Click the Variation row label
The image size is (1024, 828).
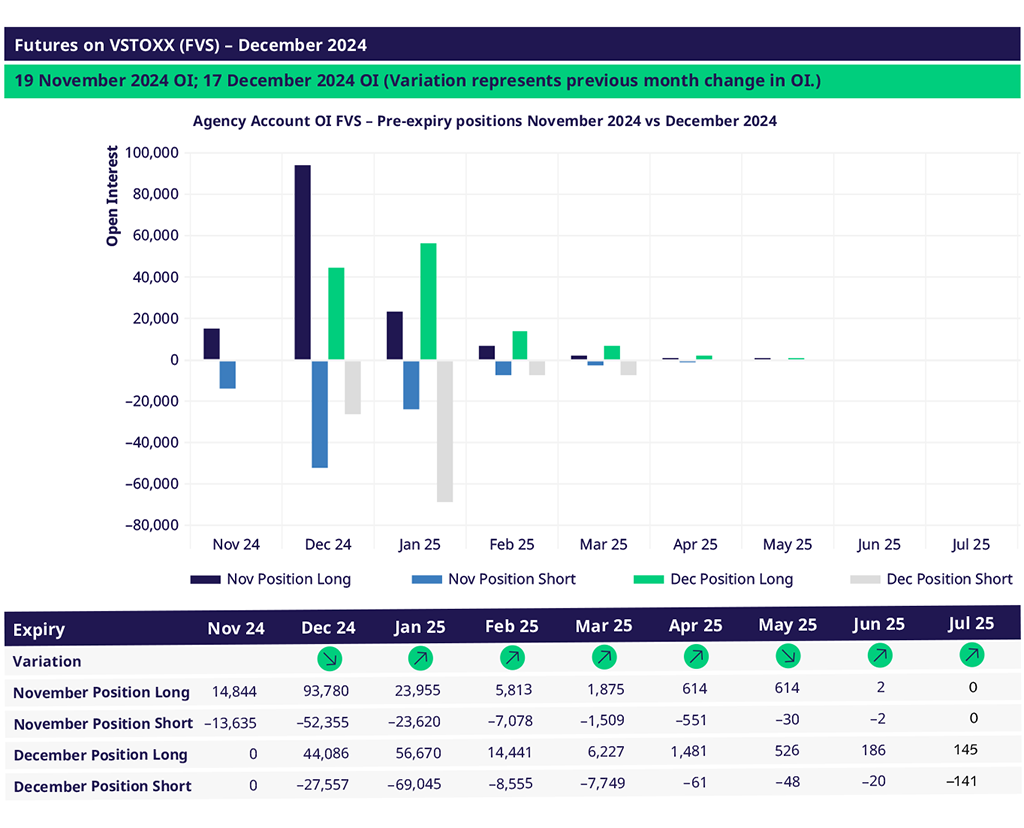pyautogui.click(x=47, y=661)
